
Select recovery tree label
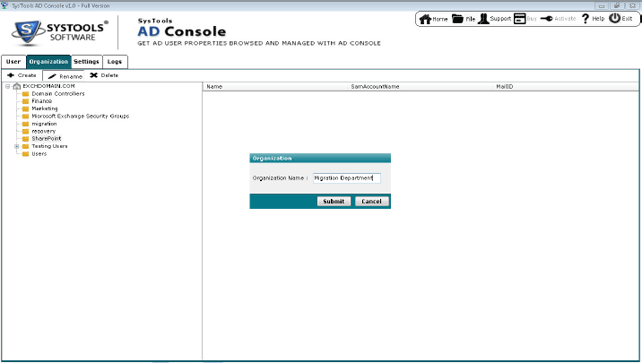click(43, 131)
